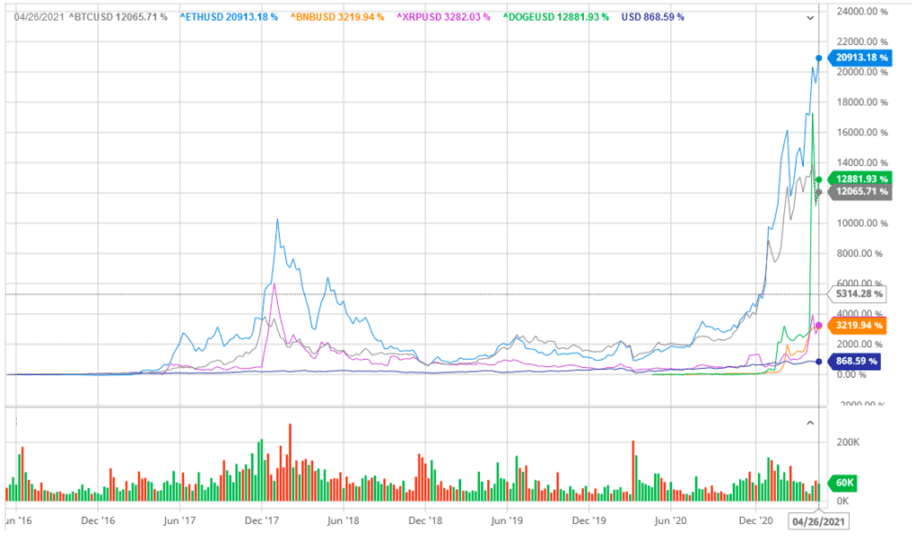Click the blue 20913.18 % price label
The width and height of the screenshot is (924, 542).
point(860,58)
